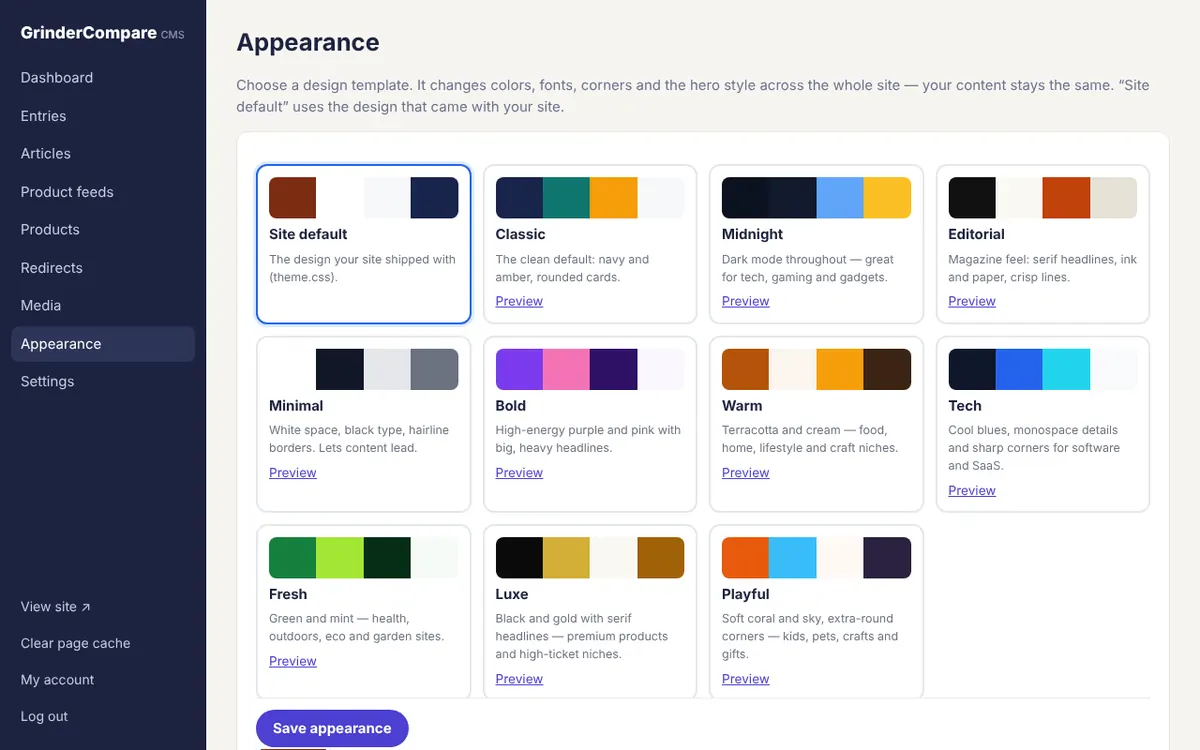
Task: Preview the Playful template
Action: (746, 679)
